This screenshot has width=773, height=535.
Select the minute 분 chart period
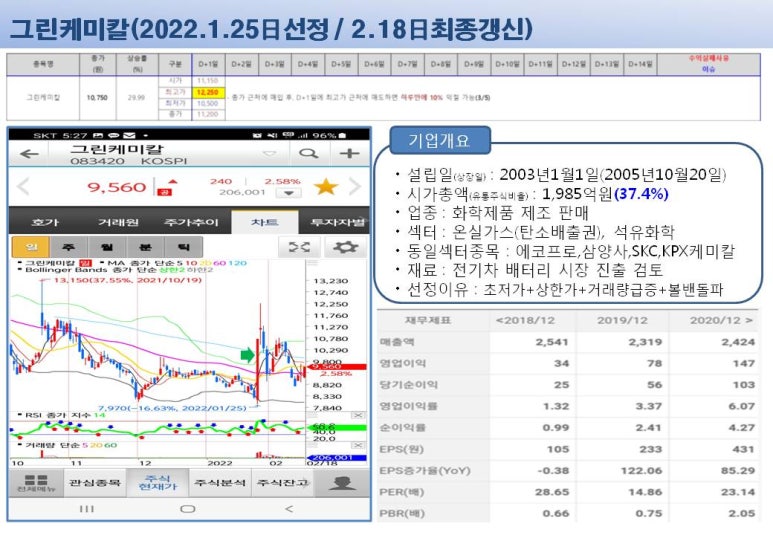[145, 247]
